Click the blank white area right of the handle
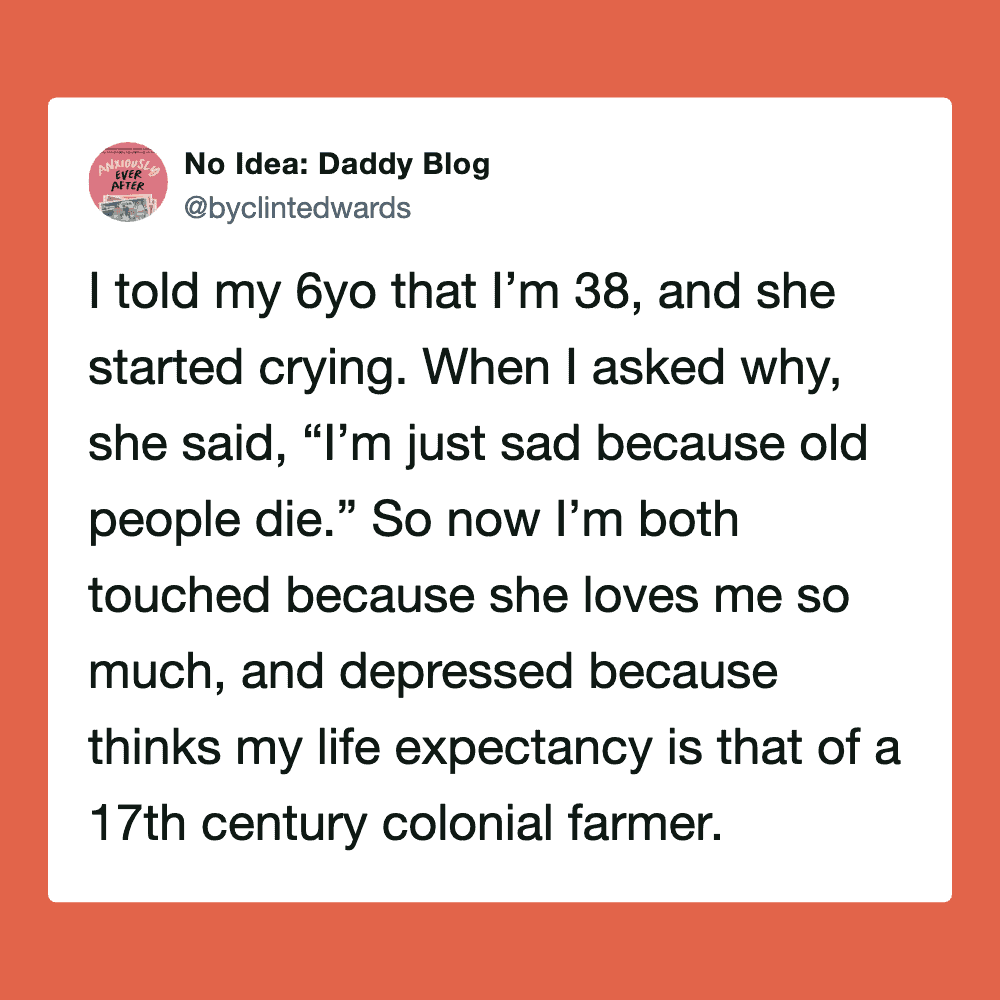1000x1000 pixels. (x=700, y=207)
